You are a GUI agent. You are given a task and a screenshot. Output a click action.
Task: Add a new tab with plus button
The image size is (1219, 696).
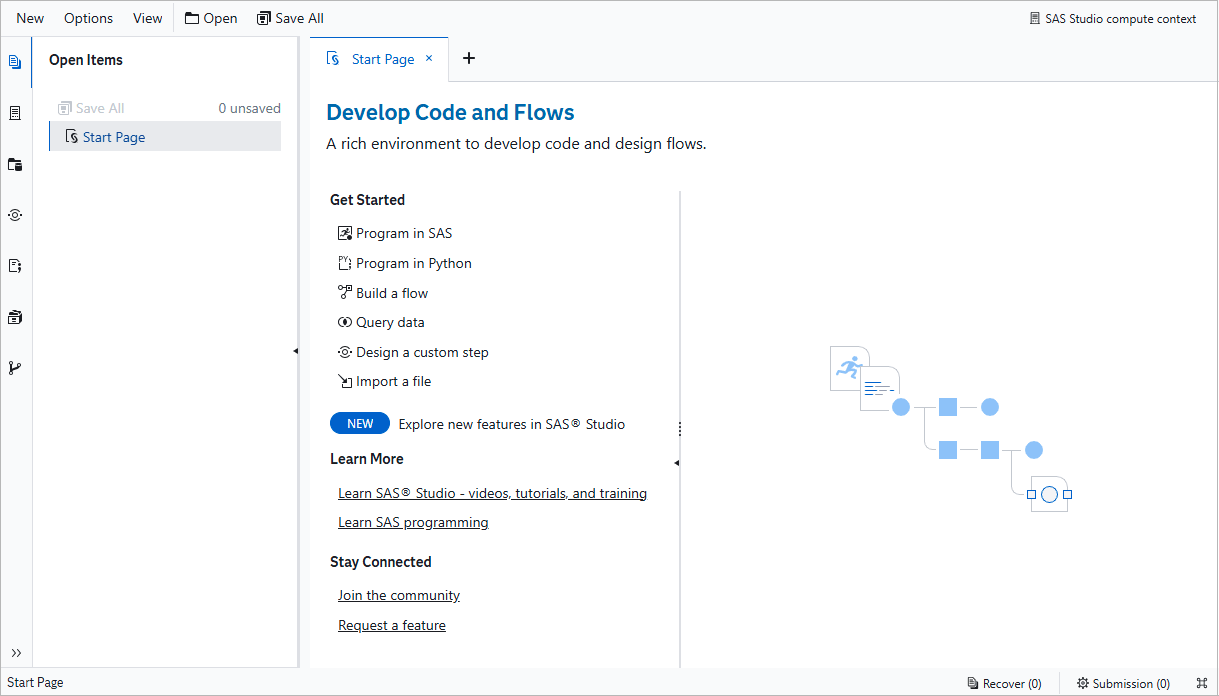[x=468, y=58]
